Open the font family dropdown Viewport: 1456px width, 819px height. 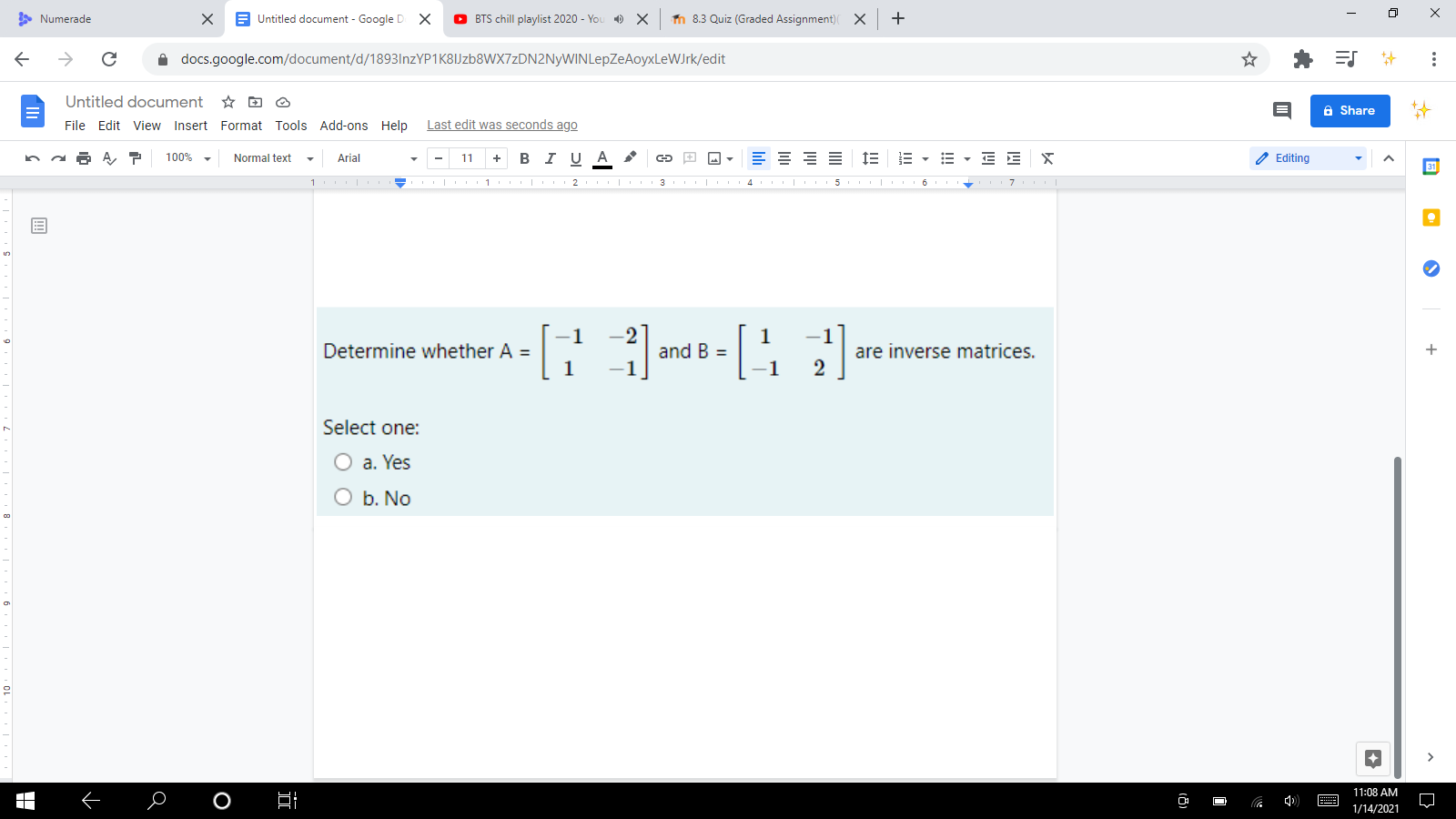(373, 158)
